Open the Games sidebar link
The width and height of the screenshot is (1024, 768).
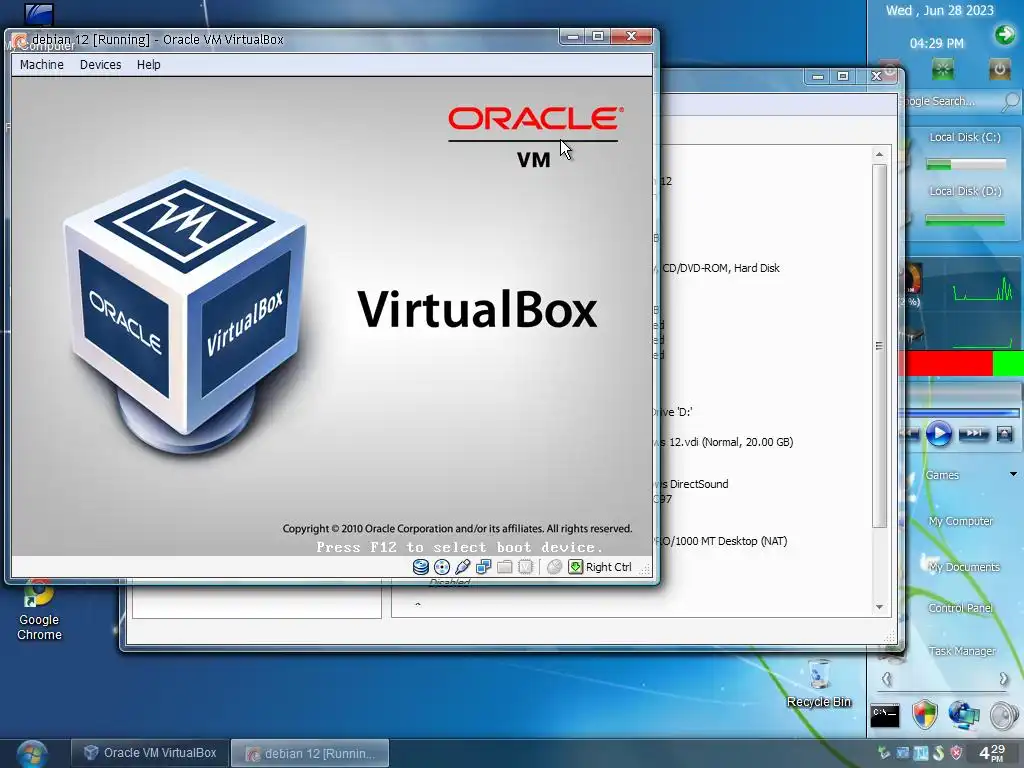(942, 475)
